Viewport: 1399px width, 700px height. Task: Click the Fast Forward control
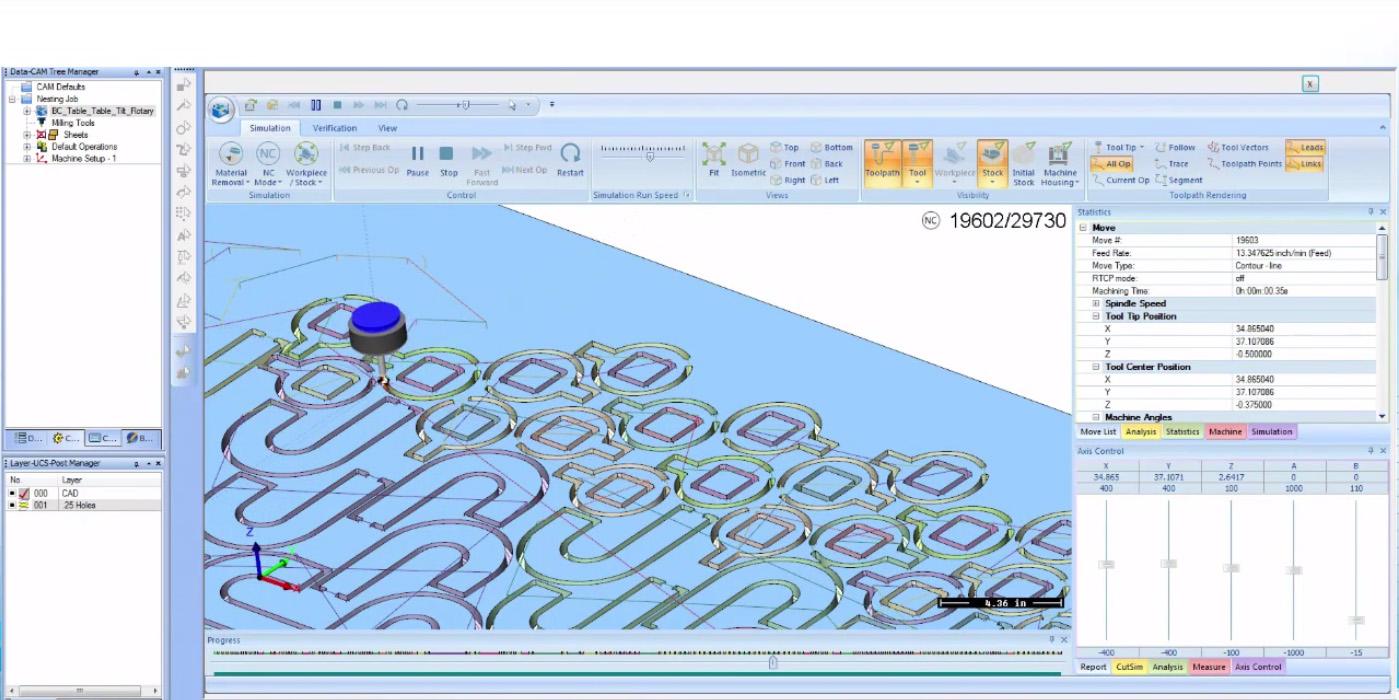(x=481, y=164)
